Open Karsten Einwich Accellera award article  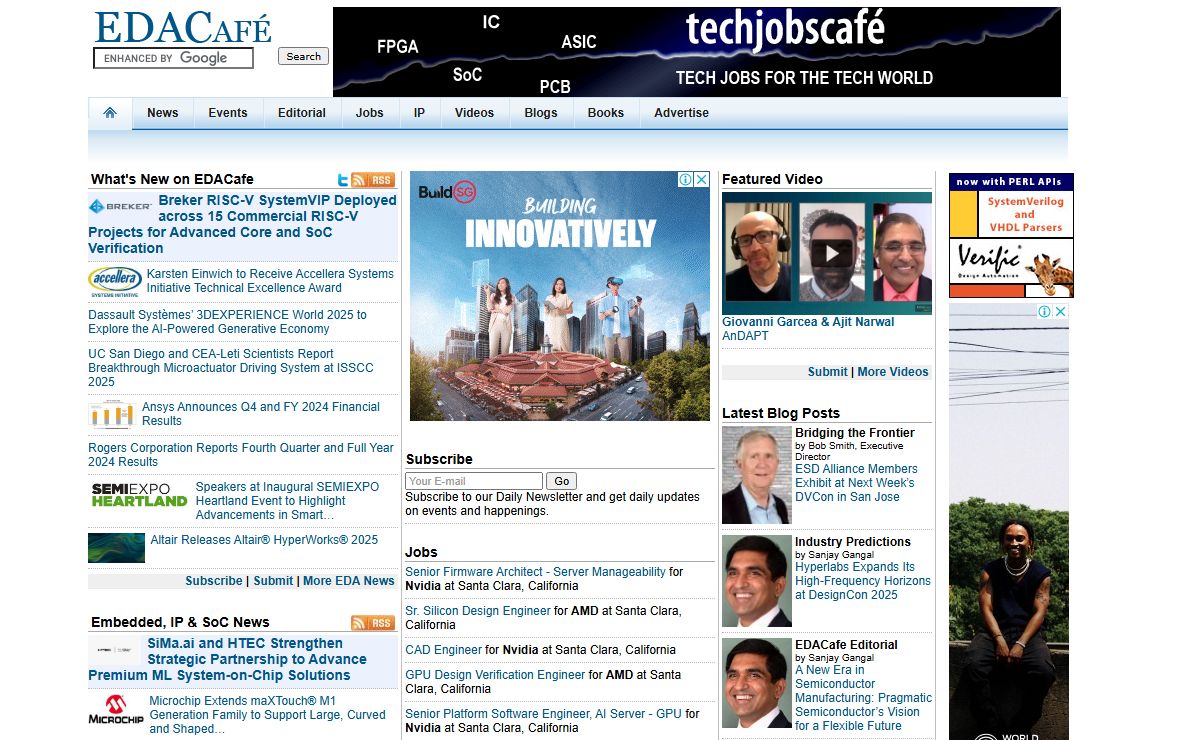pyautogui.click(x=270, y=281)
